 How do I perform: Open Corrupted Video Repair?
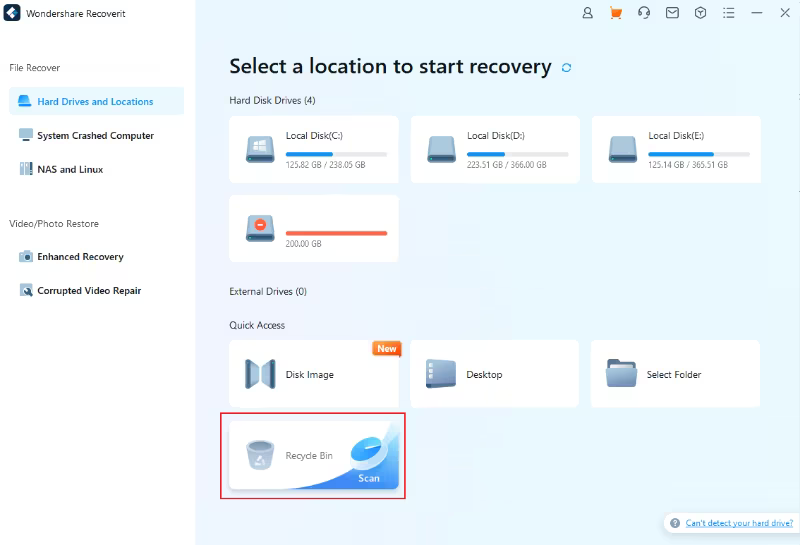coord(89,291)
